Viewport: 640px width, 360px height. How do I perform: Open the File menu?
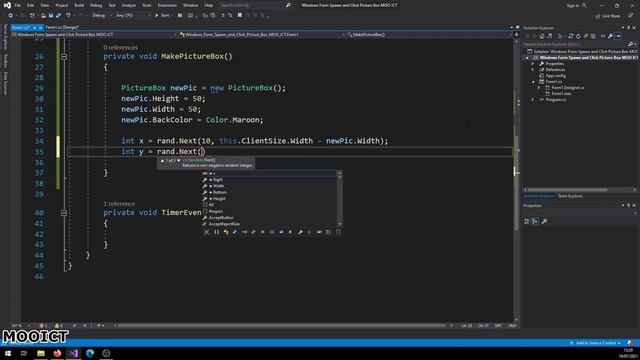[x=18, y=5]
